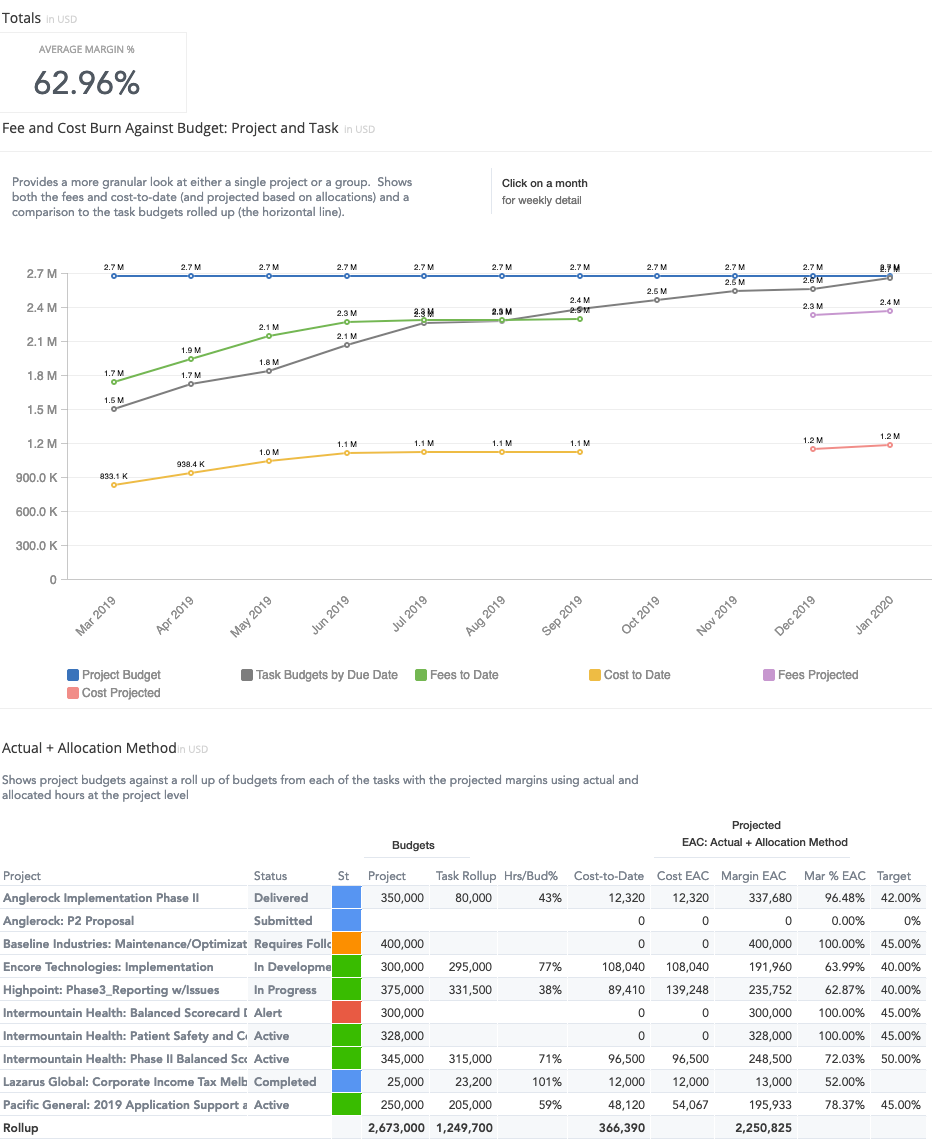Open Intermountain Health: Balanced Scorecard project
The image size is (932, 1140).
tap(125, 1013)
